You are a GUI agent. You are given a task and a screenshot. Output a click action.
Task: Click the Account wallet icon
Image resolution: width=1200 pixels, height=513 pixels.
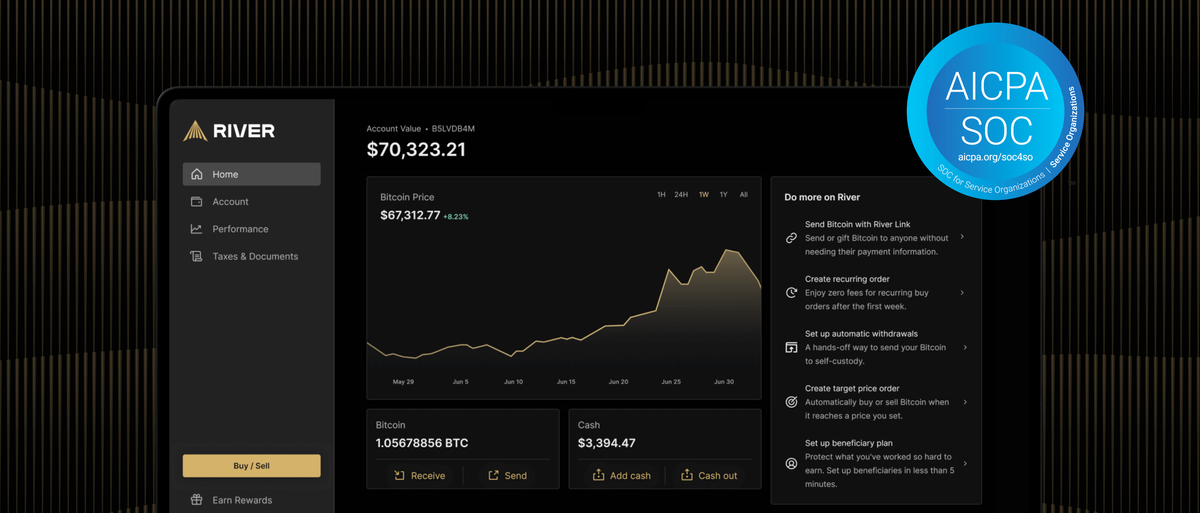197,202
